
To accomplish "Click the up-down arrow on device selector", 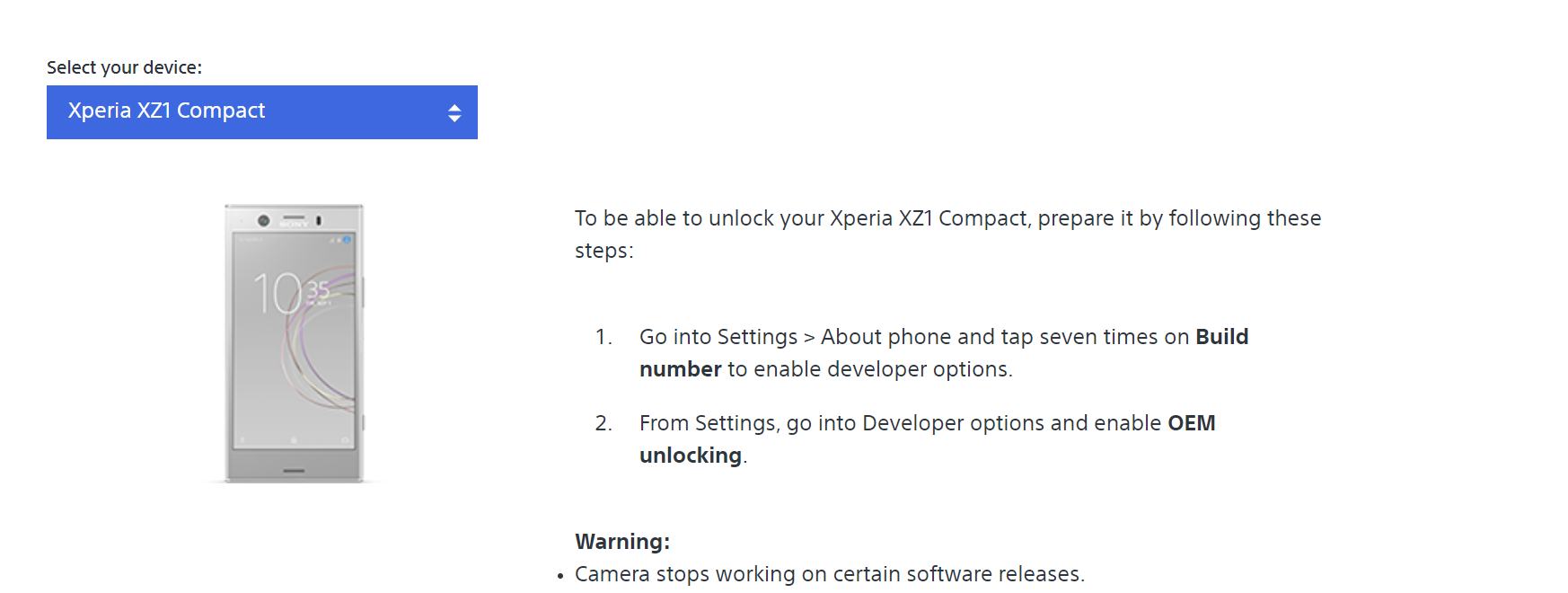I will [454, 113].
